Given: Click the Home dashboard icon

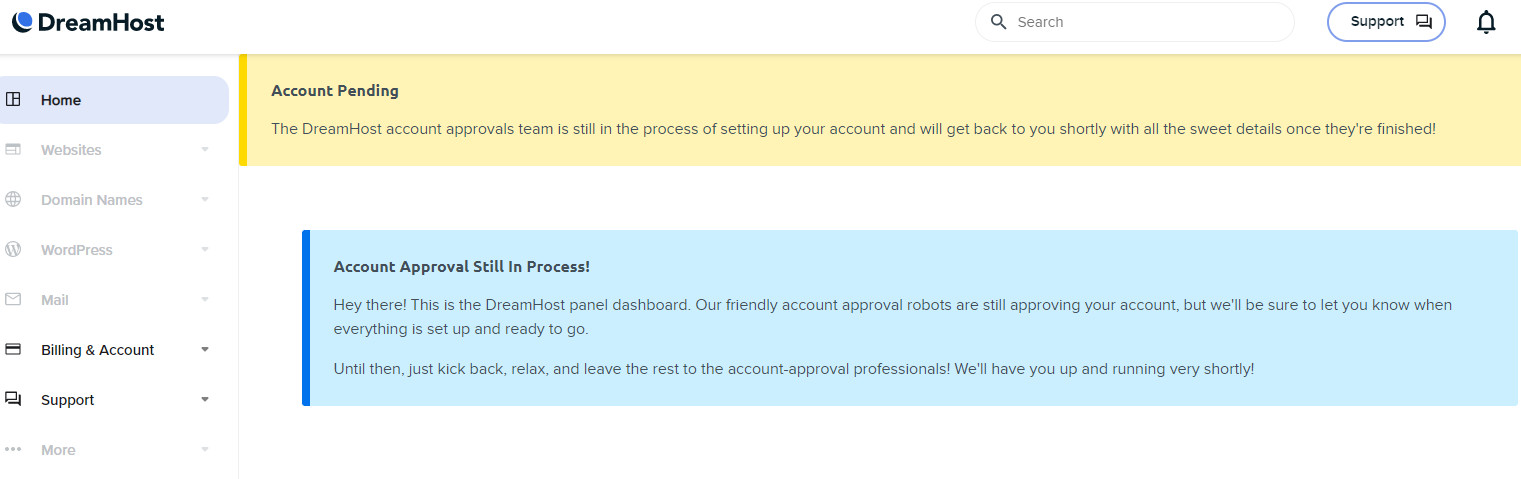Looking at the screenshot, I should 14,100.
